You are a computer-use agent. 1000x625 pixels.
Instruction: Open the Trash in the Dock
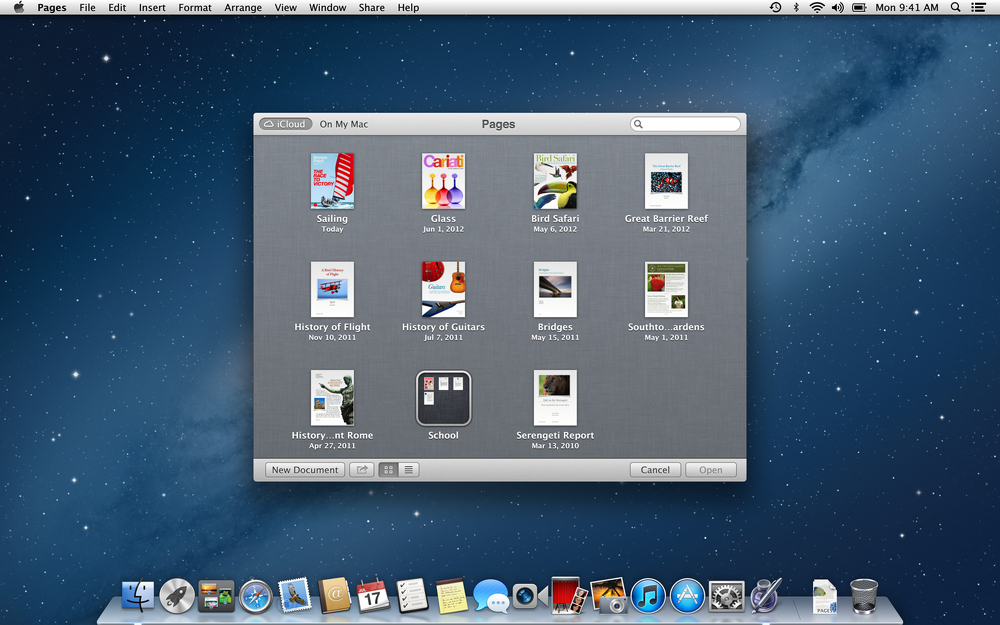(864, 596)
